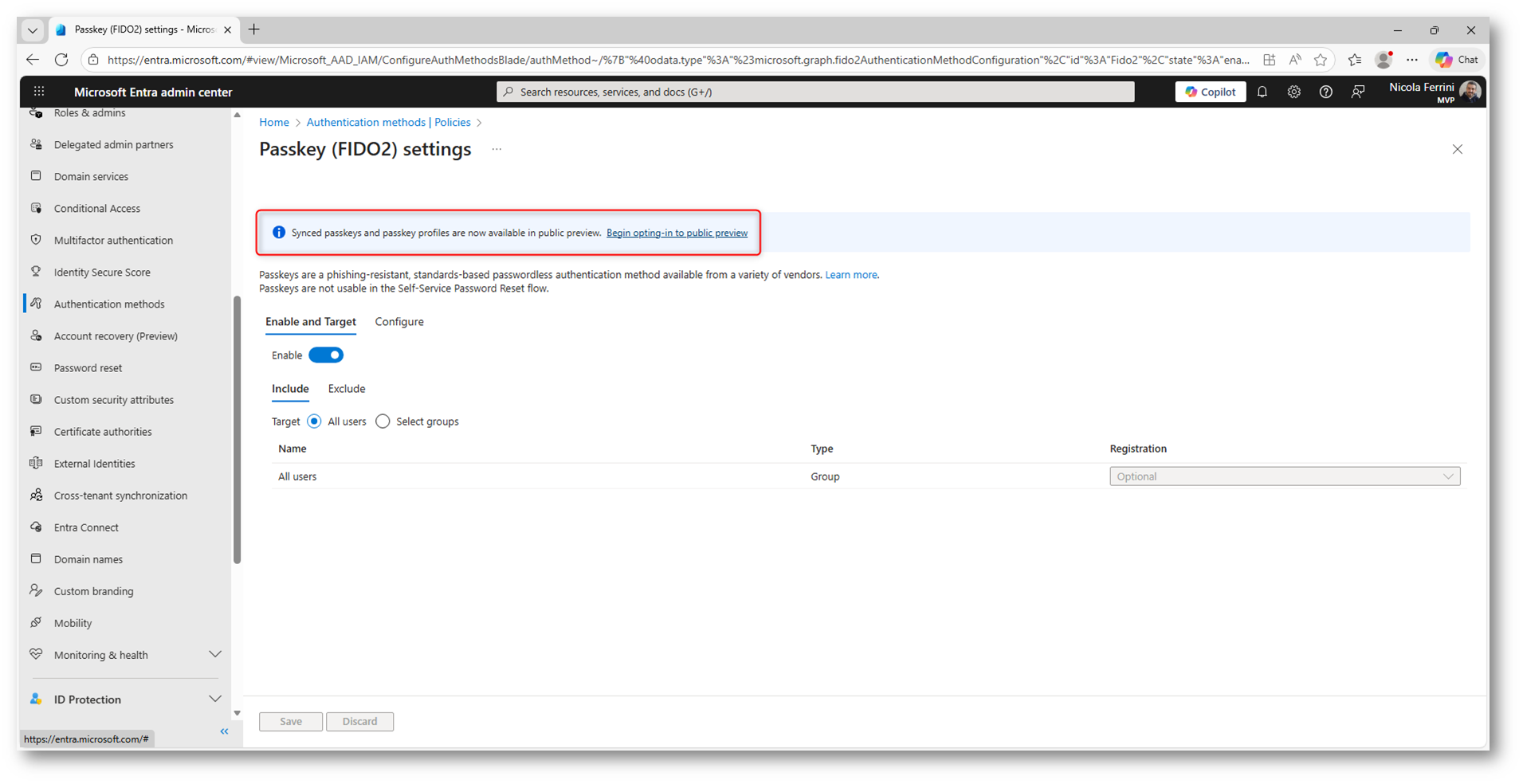Screen dimensions: 1523x784
Task: Open the Registration Optional dropdown
Action: [x=1285, y=476]
